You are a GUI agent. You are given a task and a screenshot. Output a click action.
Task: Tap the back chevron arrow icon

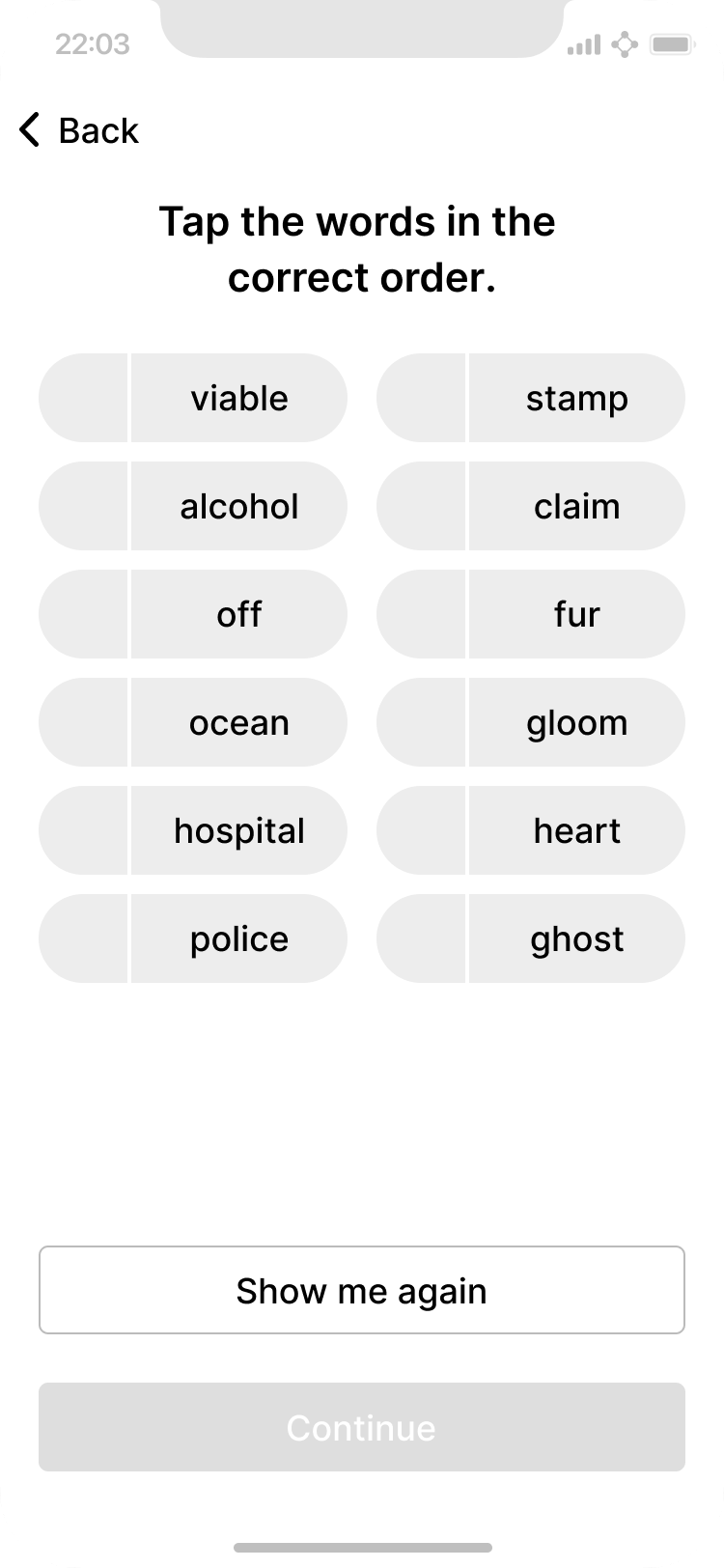30,130
